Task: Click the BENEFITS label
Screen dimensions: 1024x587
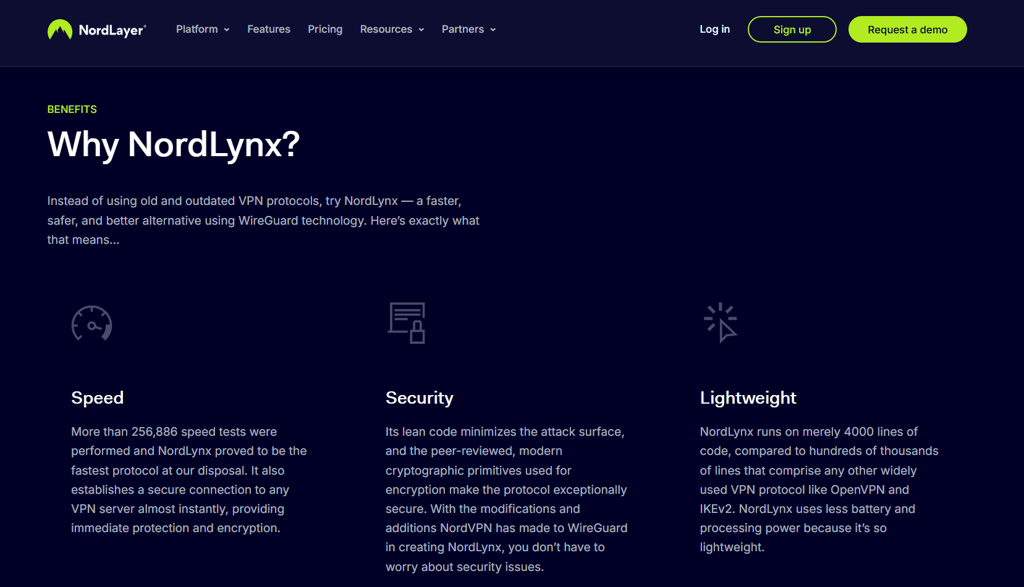Action: pos(72,109)
